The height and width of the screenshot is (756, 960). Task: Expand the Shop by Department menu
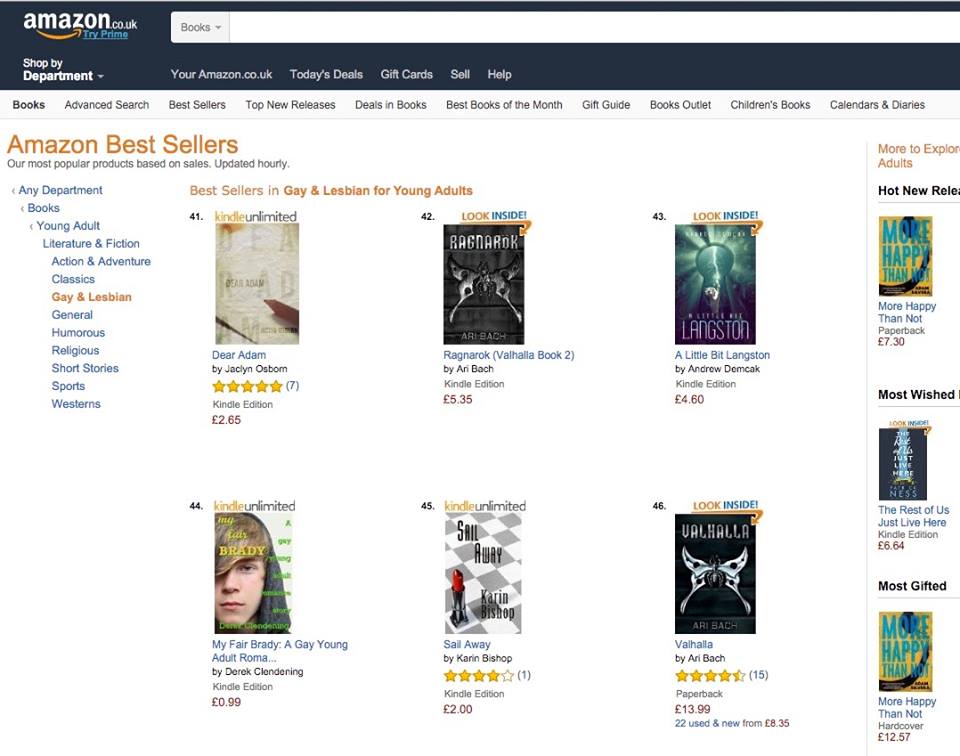(x=63, y=69)
